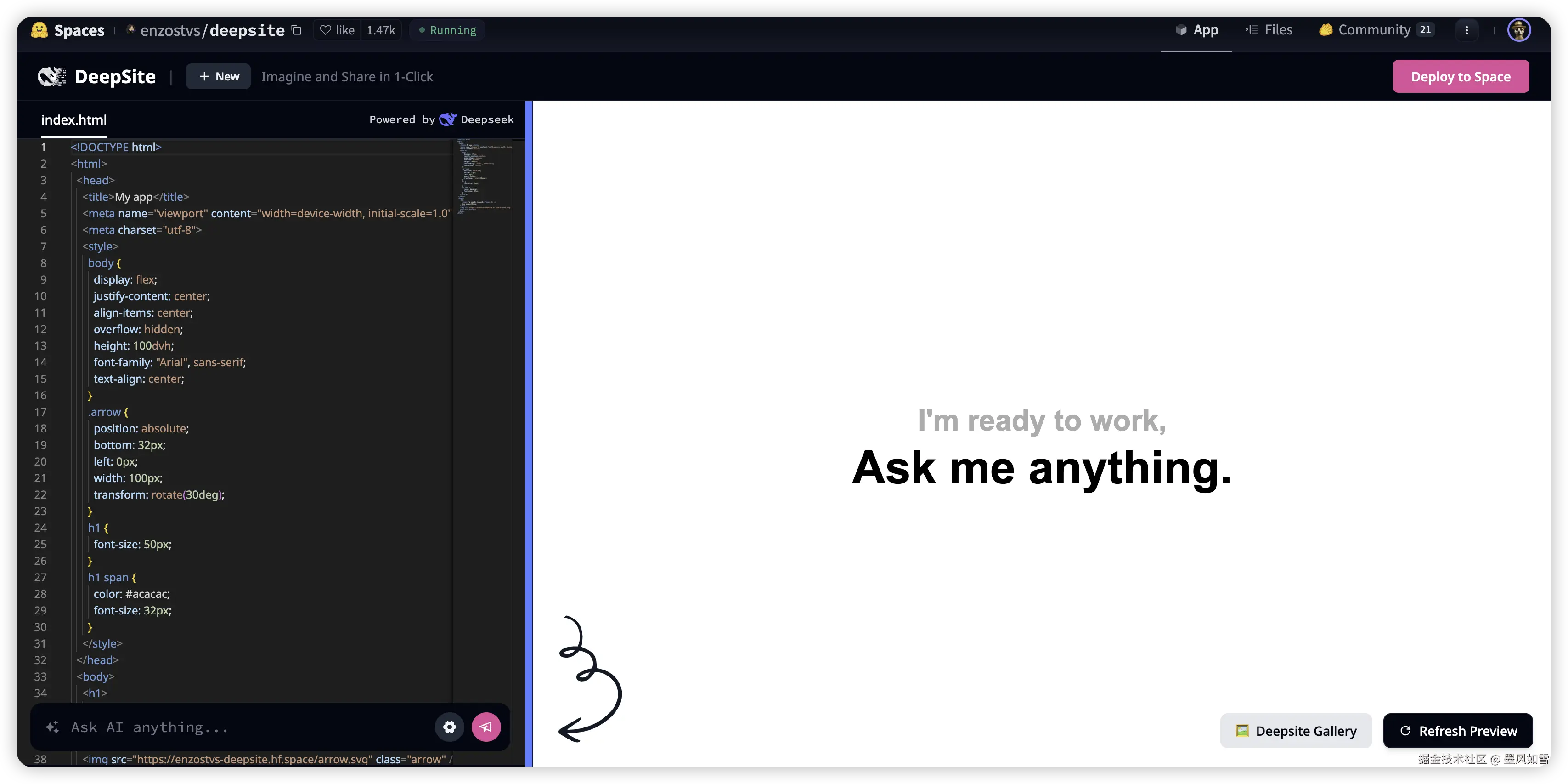Click the New project button
The image size is (1568, 784).
pos(219,77)
